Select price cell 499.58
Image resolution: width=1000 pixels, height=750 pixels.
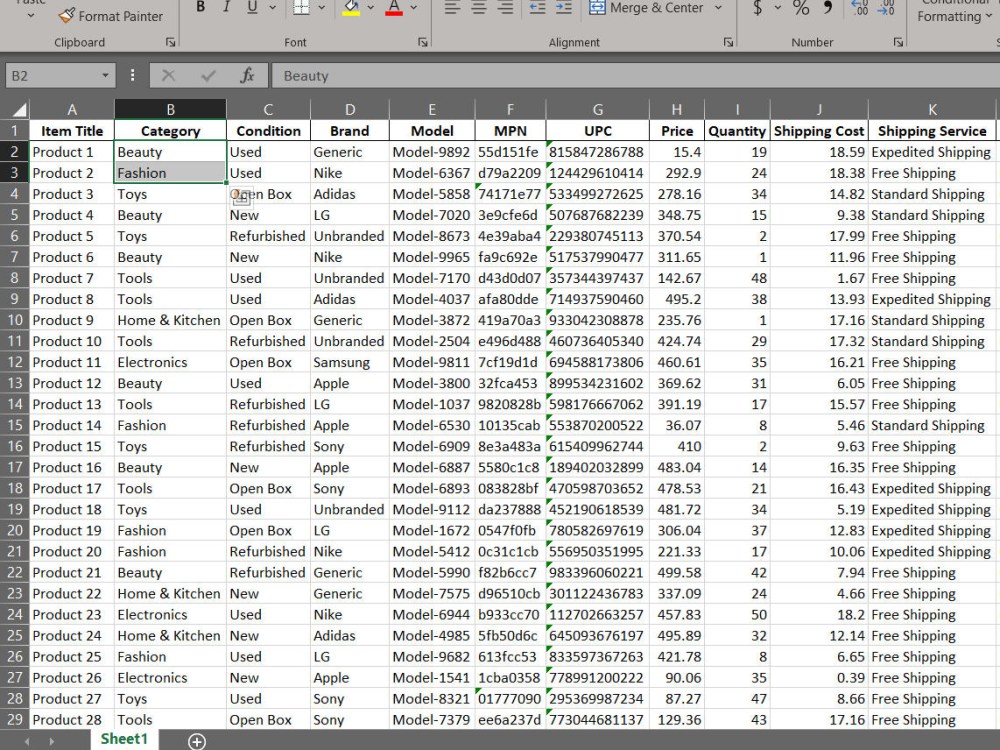(x=677, y=573)
